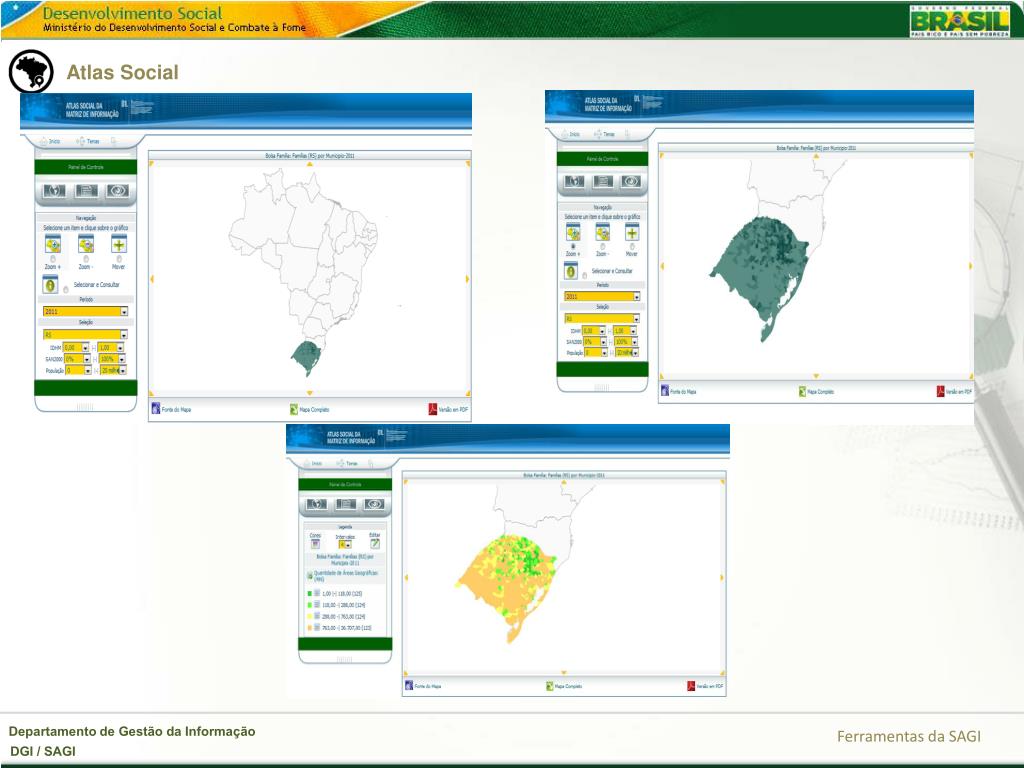This screenshot has height=768, width=1024.
Task: Click yellow legend swatch in bottom legend window
Action: tap(310, 616)
